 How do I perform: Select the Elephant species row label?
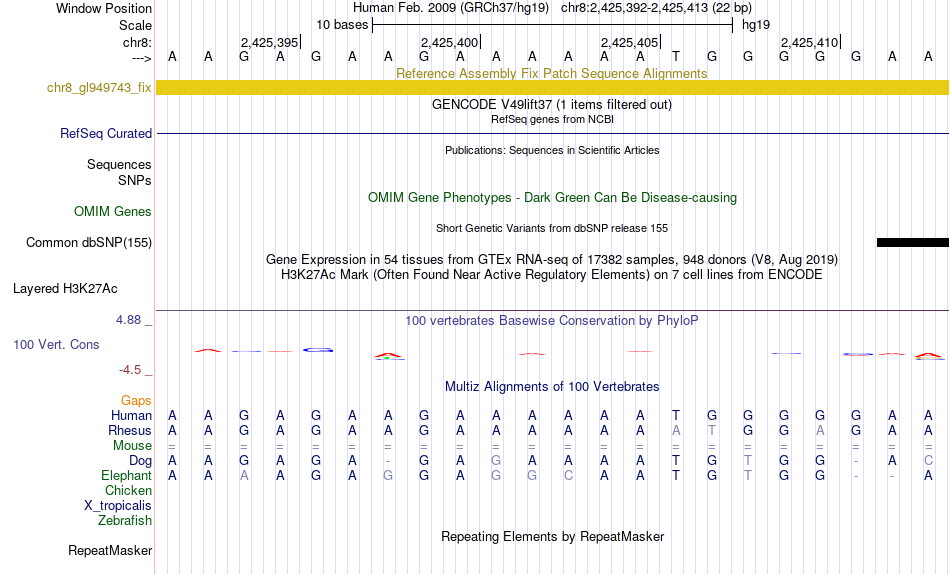click(126, 476)
